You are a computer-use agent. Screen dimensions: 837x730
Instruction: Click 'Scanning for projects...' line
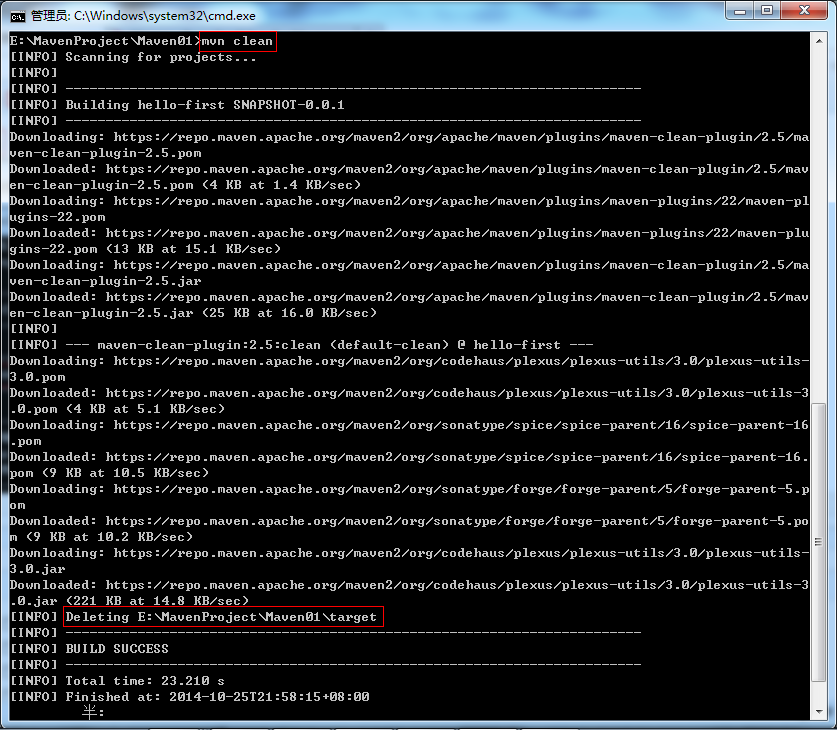[x=161, y=57]
